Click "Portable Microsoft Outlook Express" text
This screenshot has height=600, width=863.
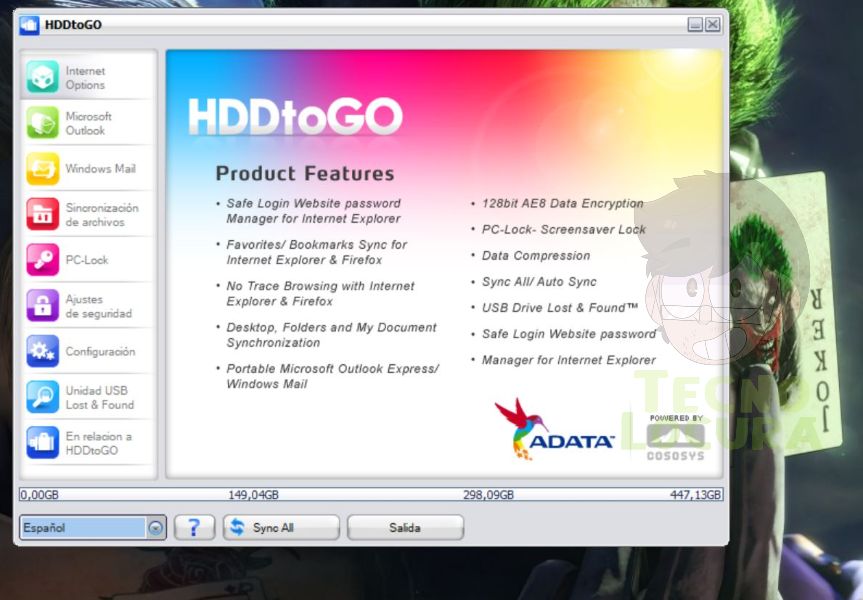[x=332, y=376]
